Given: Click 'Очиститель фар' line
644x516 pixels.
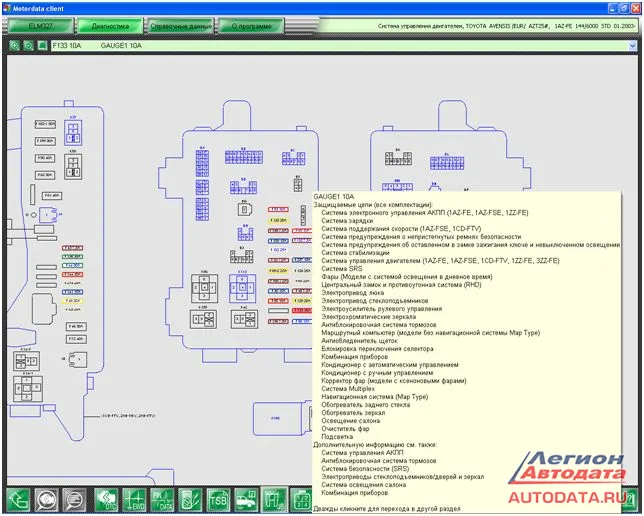Looking at the screenshot, I should [x=345, y=429].
